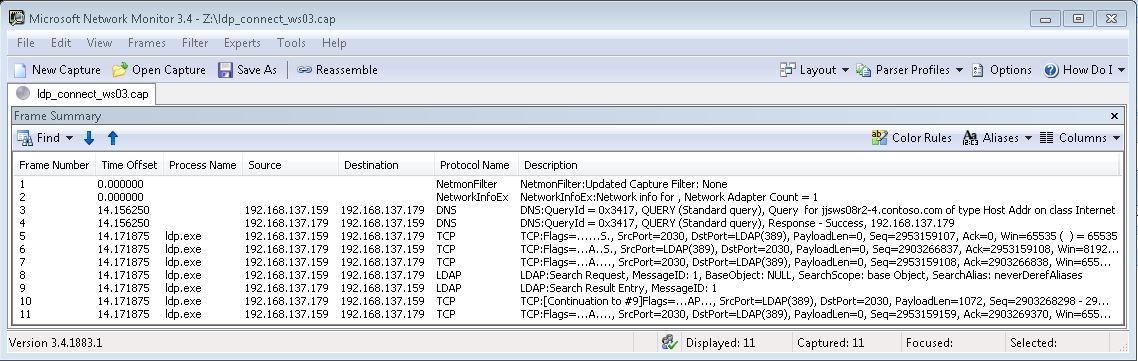This screenshot has height=361, width=1138.
Task: Close the Frame Summary pane
Action: pyautogui.click(x=1114, y=116)
